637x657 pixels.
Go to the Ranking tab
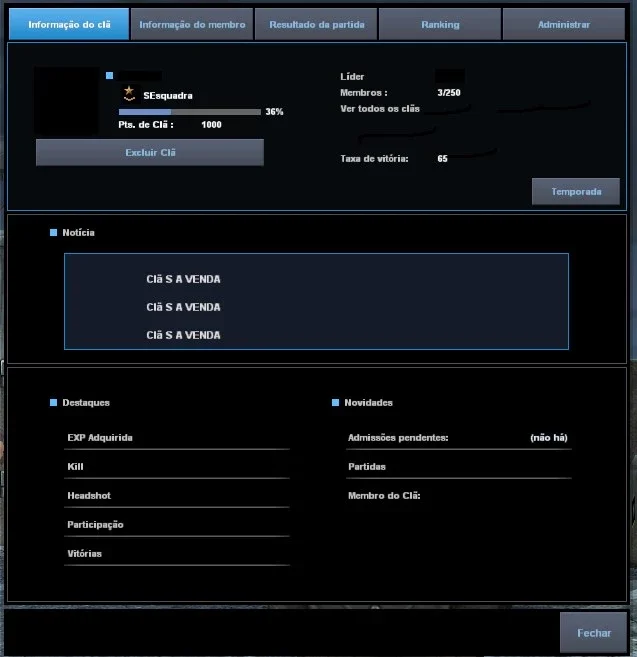coord(440,24)
